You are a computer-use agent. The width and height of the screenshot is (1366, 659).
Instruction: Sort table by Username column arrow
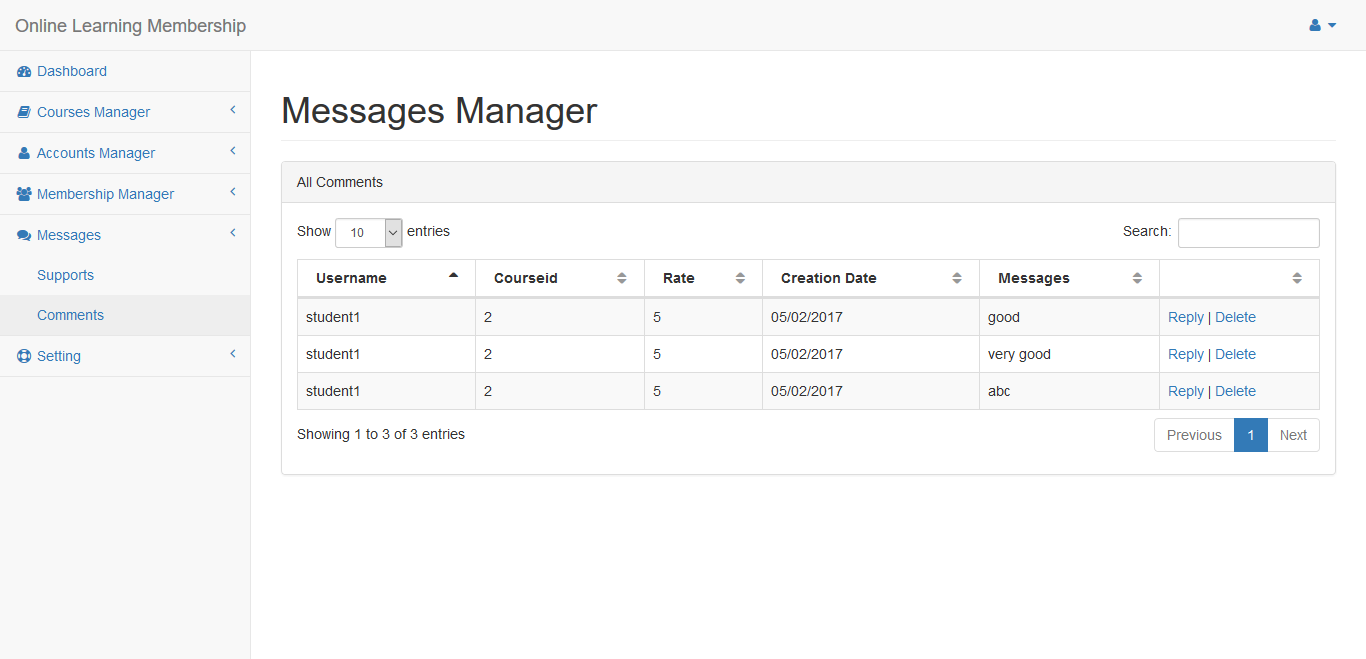click(453, 275)
